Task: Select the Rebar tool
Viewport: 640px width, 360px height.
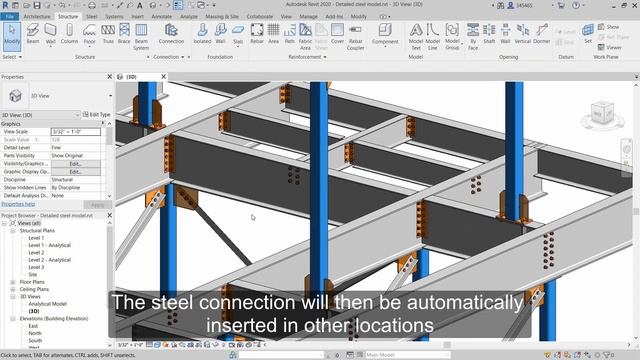Action: point(257,34)
